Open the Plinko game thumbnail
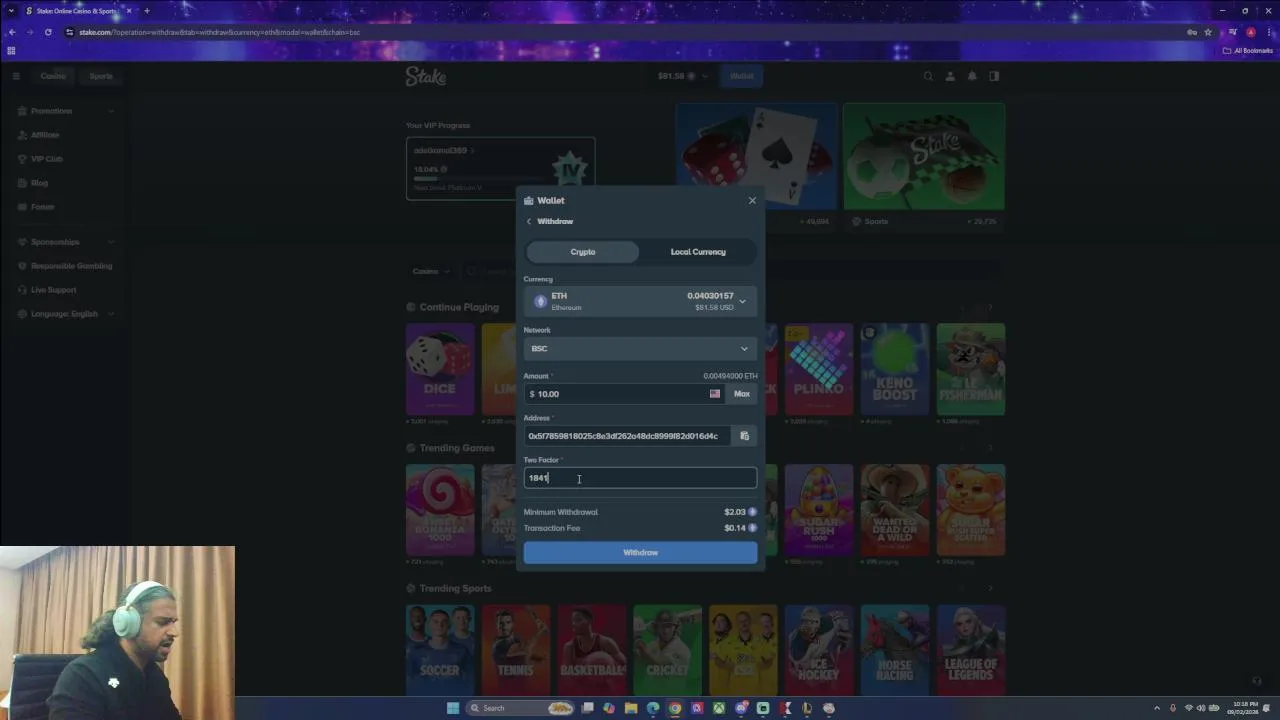This screenshot has width=1280, height=720. pyautogui.click(x=819, y=369)
